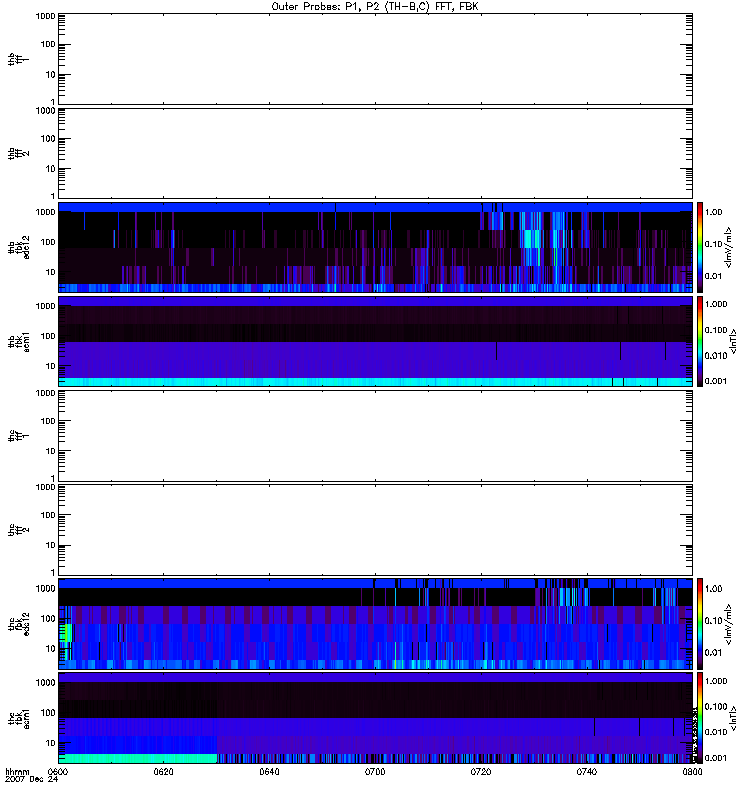Click the "thc fff 1" y-axis title

pyautogui.click(x=19, y=436)
